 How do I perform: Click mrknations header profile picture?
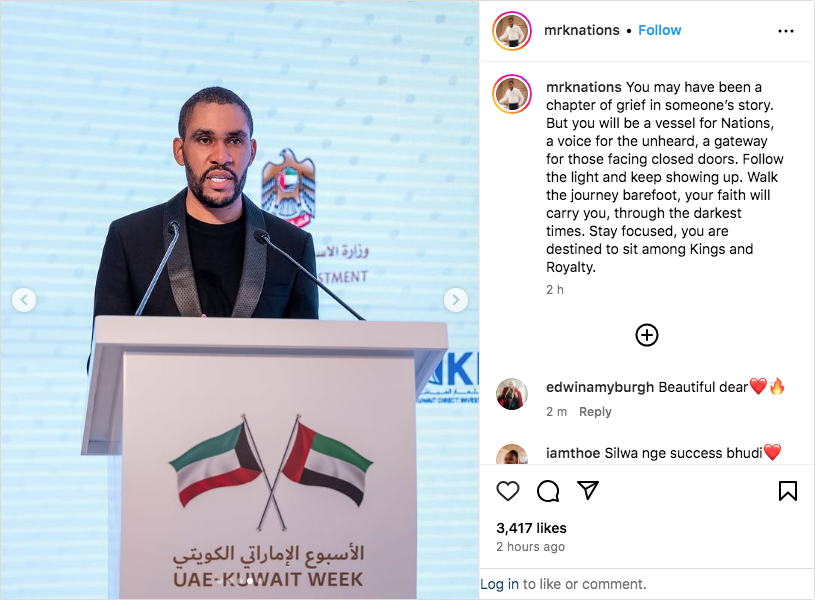[511, 31]
